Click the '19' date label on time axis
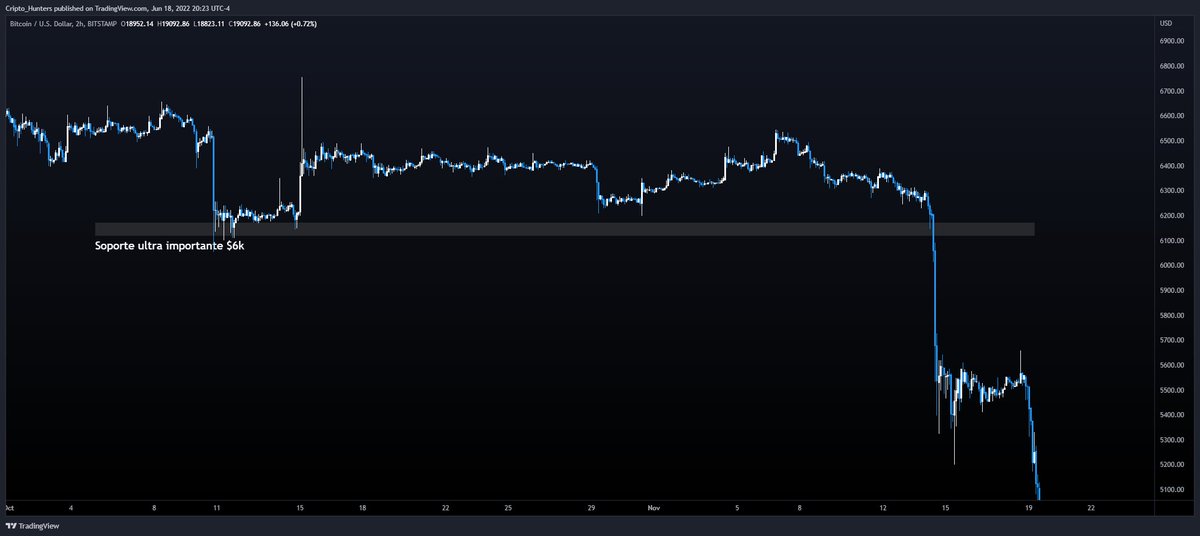 tap(1029, 508)
